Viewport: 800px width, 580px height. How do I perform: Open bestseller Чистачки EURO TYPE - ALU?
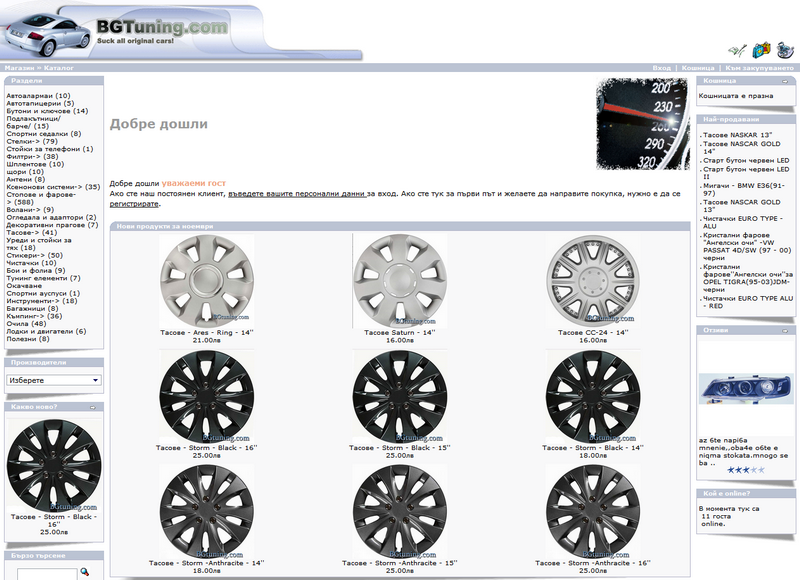(742, 222)
